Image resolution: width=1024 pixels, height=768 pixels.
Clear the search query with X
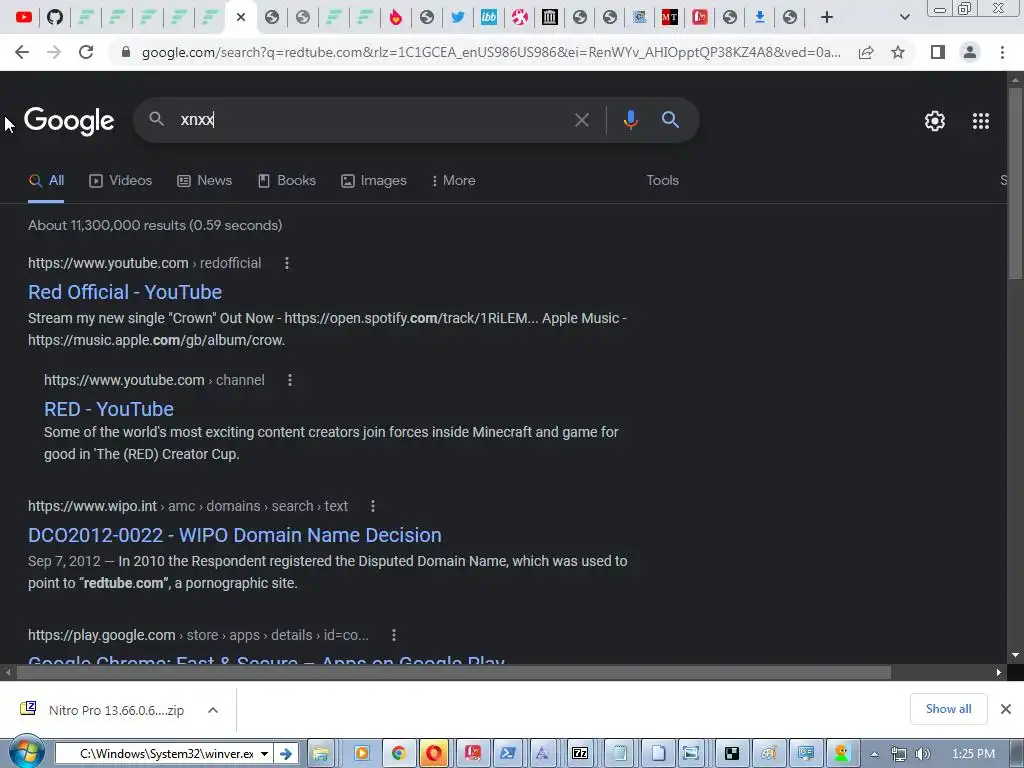pos(581,120)
